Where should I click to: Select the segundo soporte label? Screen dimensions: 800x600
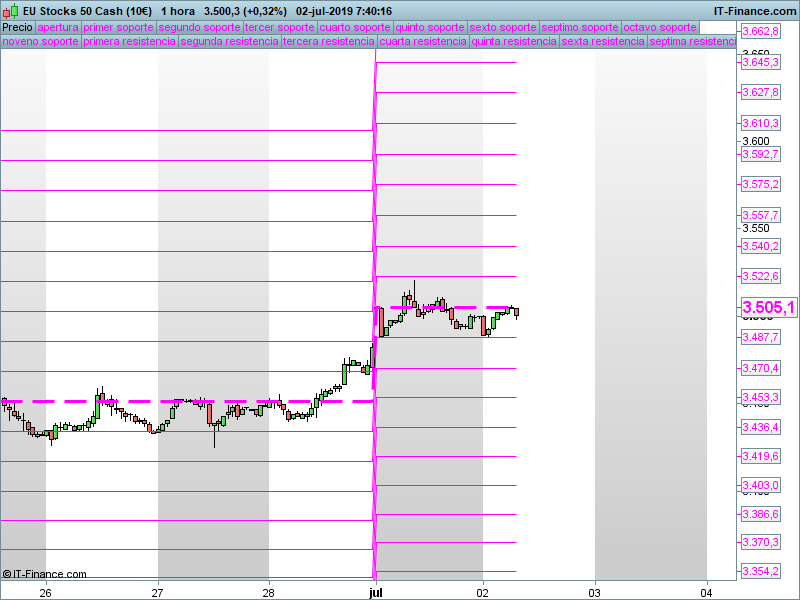(199, 28)
